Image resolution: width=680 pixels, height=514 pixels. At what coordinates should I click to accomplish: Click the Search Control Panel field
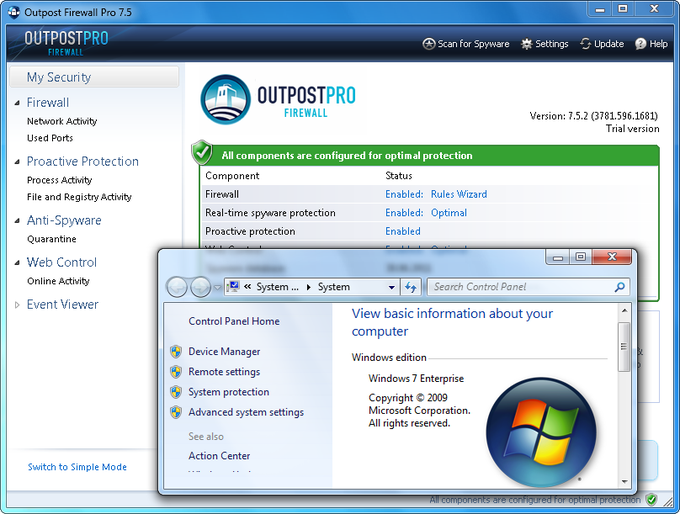[x=528, y=287]
